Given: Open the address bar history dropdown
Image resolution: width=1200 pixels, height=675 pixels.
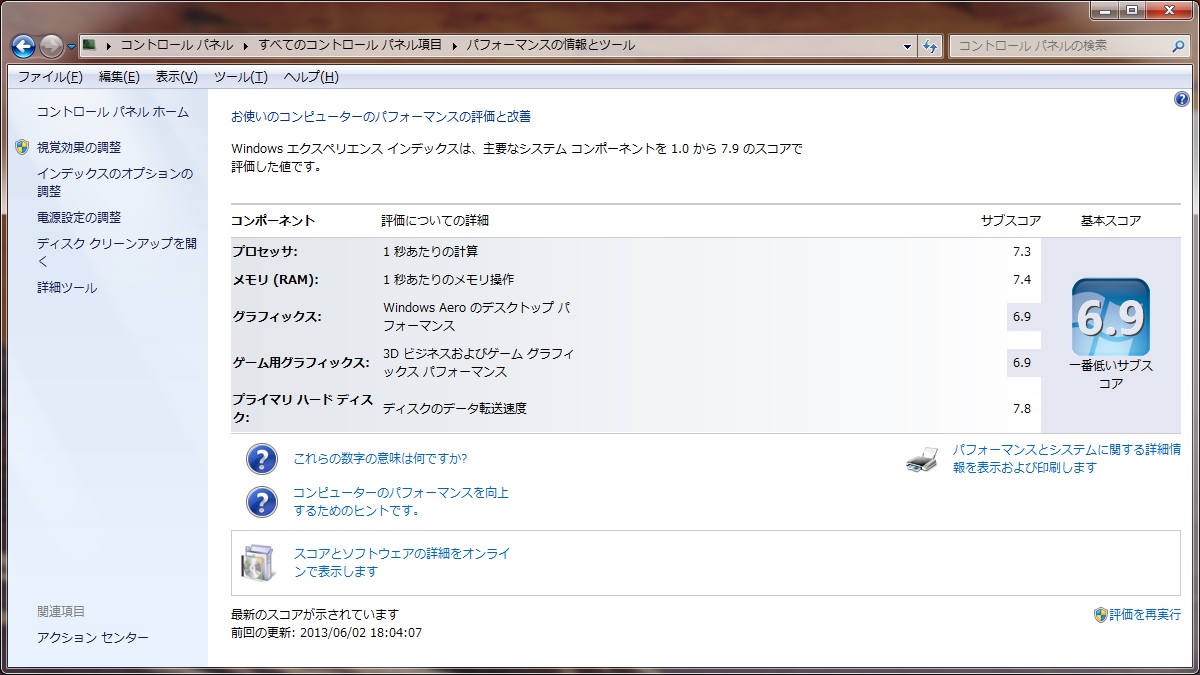Looking at the screenshot, I should tap(907, 46).
